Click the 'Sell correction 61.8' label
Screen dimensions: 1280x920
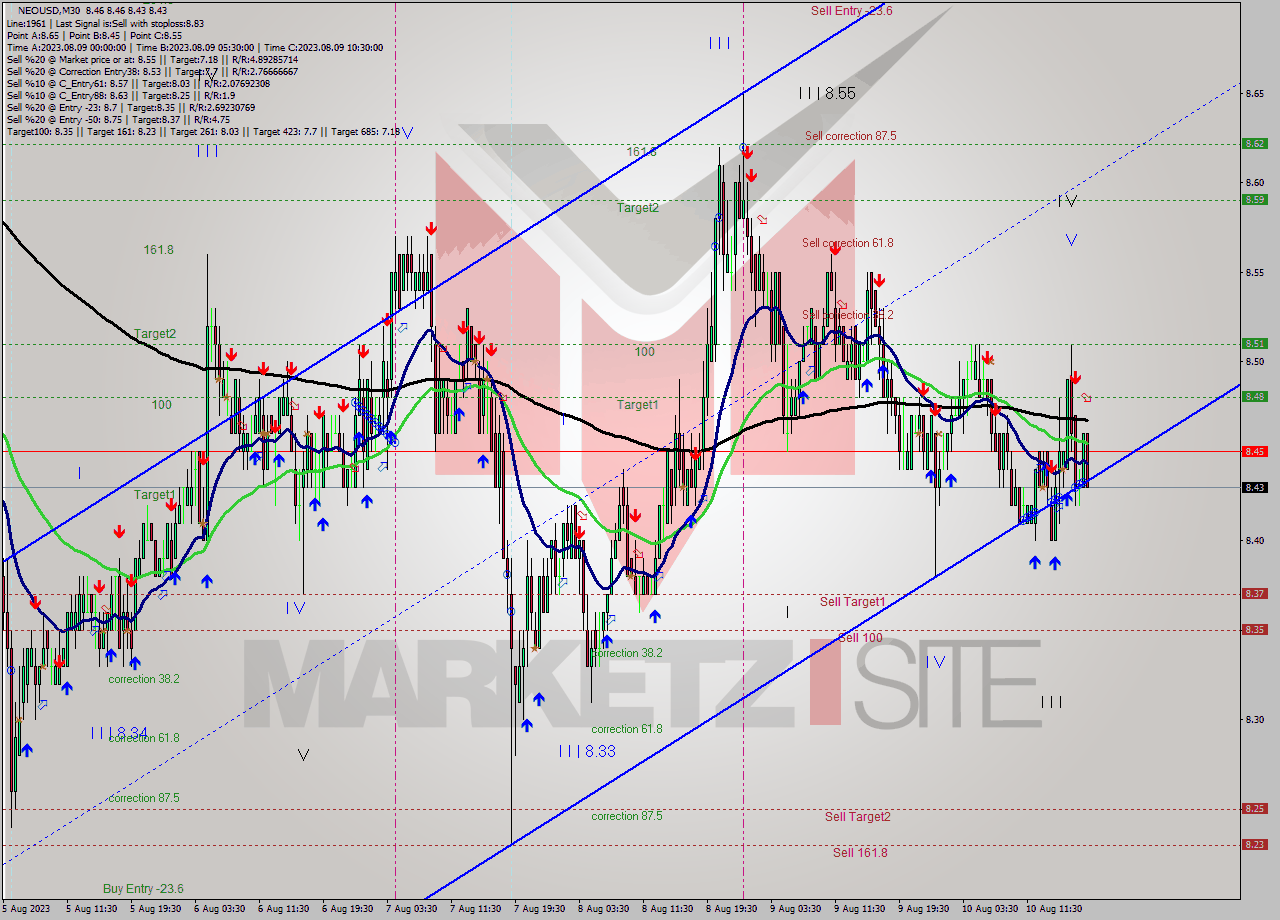[x=847, y=243]
